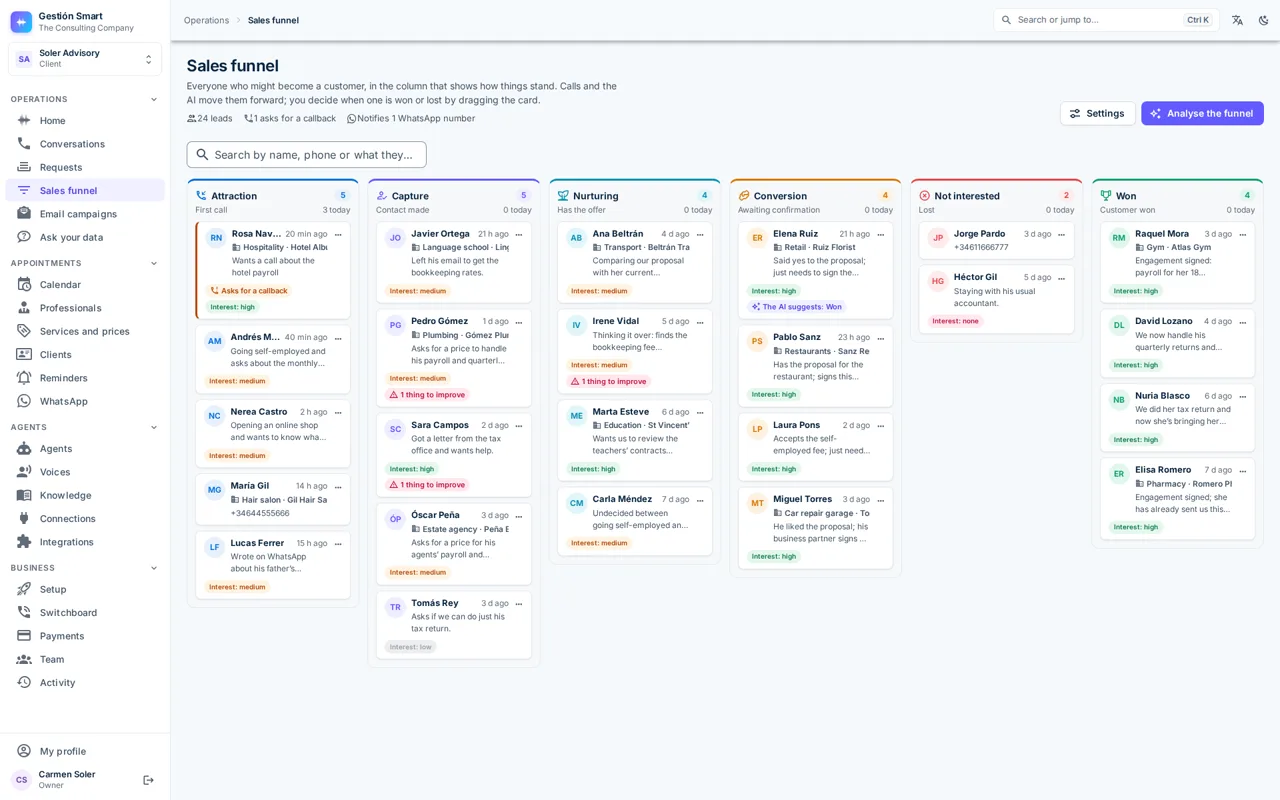Image resolution: width=1280 pixels, height=800 pixels.
Task: Click the Setup rocket icon
Action: (x=24, y=589)
